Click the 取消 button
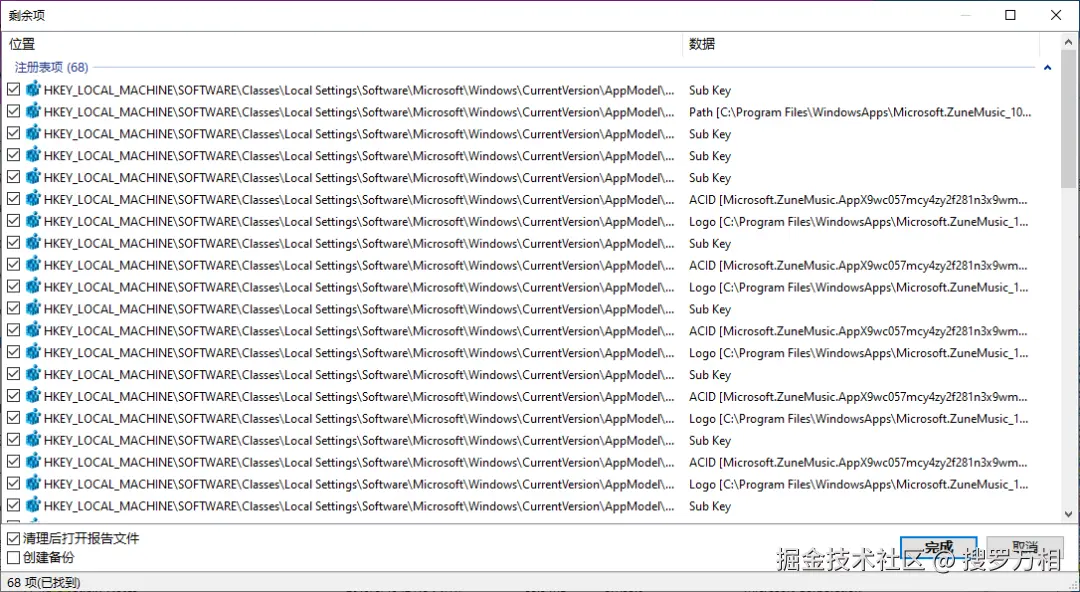This screenshot has width=1080, height=592. 1025,548
